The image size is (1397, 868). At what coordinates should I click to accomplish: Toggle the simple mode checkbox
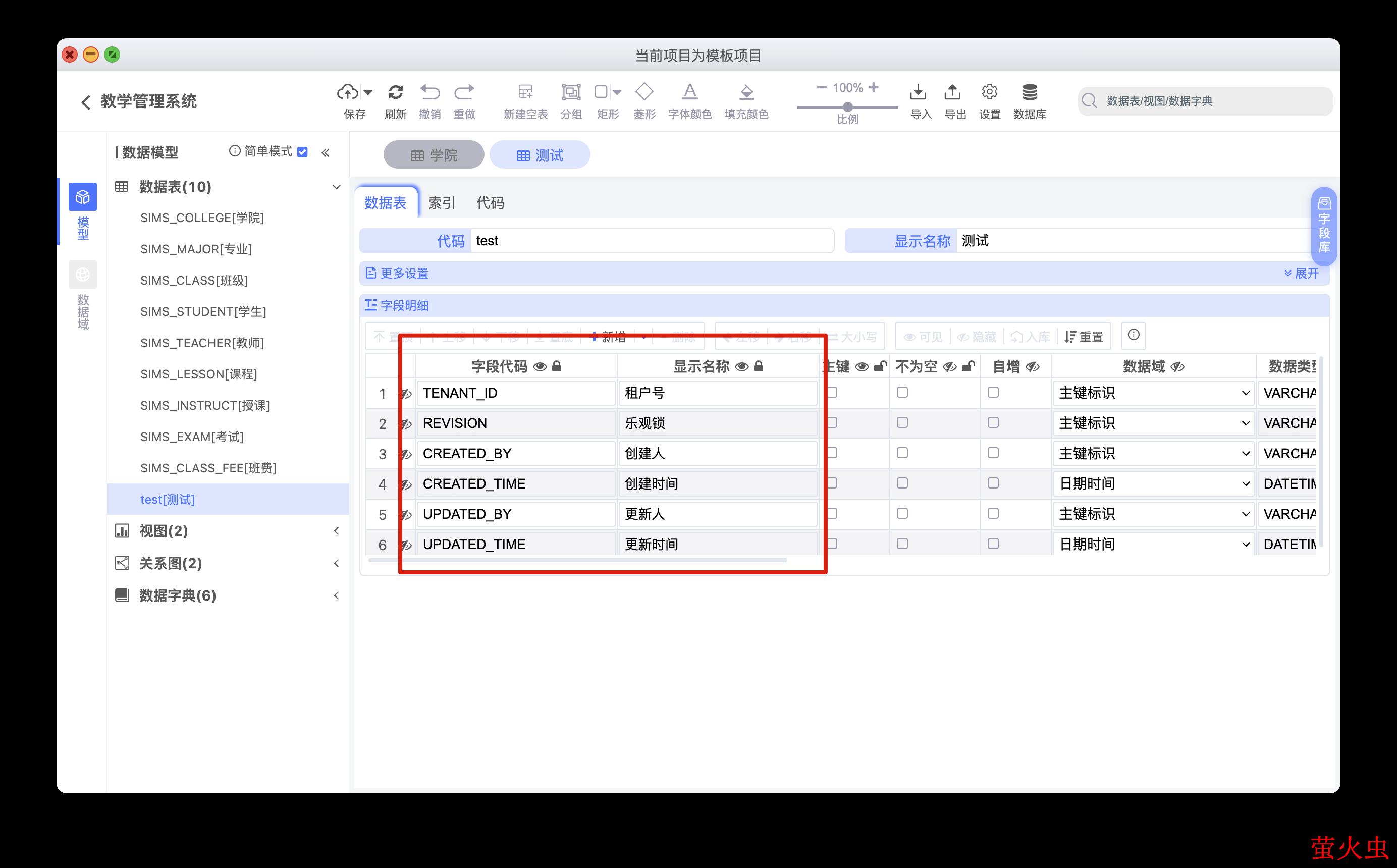coord(302,152)
